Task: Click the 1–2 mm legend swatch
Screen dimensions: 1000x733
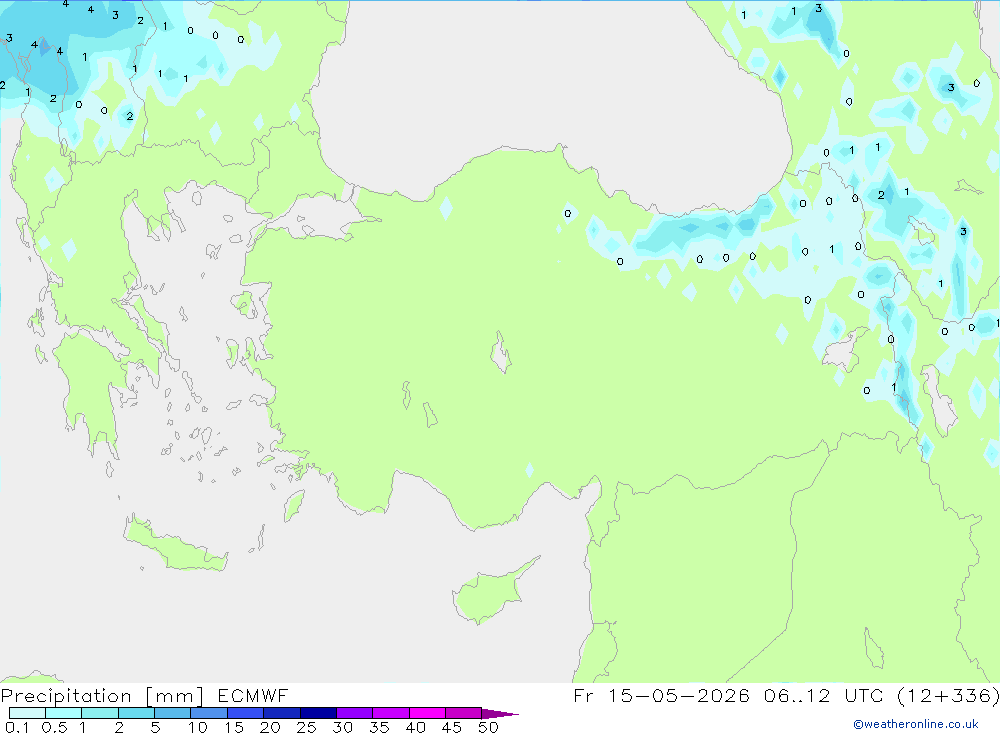Action: pyautogui.click(x=100, y=713)
